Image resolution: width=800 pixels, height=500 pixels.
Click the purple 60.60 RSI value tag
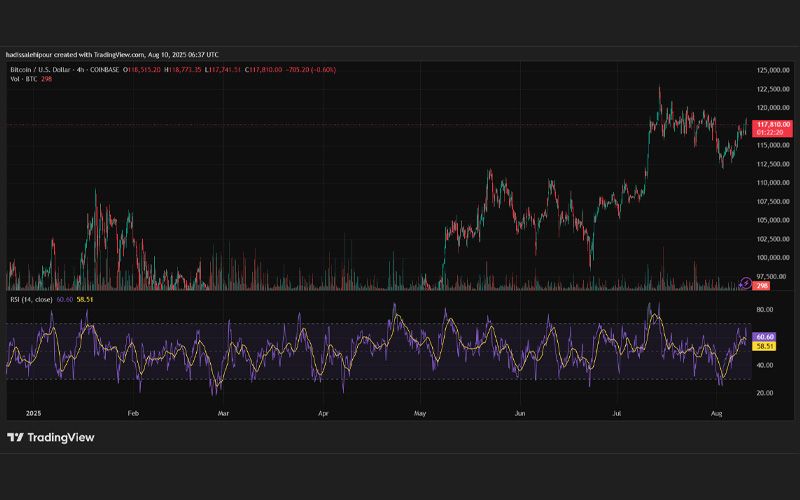point(764,337)
